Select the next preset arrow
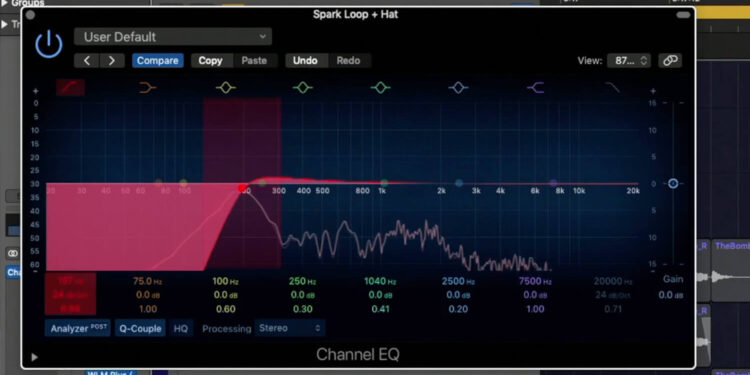Image resolution: width=750 pixels, height=375 pixels. pyautogui.click(x=112, y=61)
